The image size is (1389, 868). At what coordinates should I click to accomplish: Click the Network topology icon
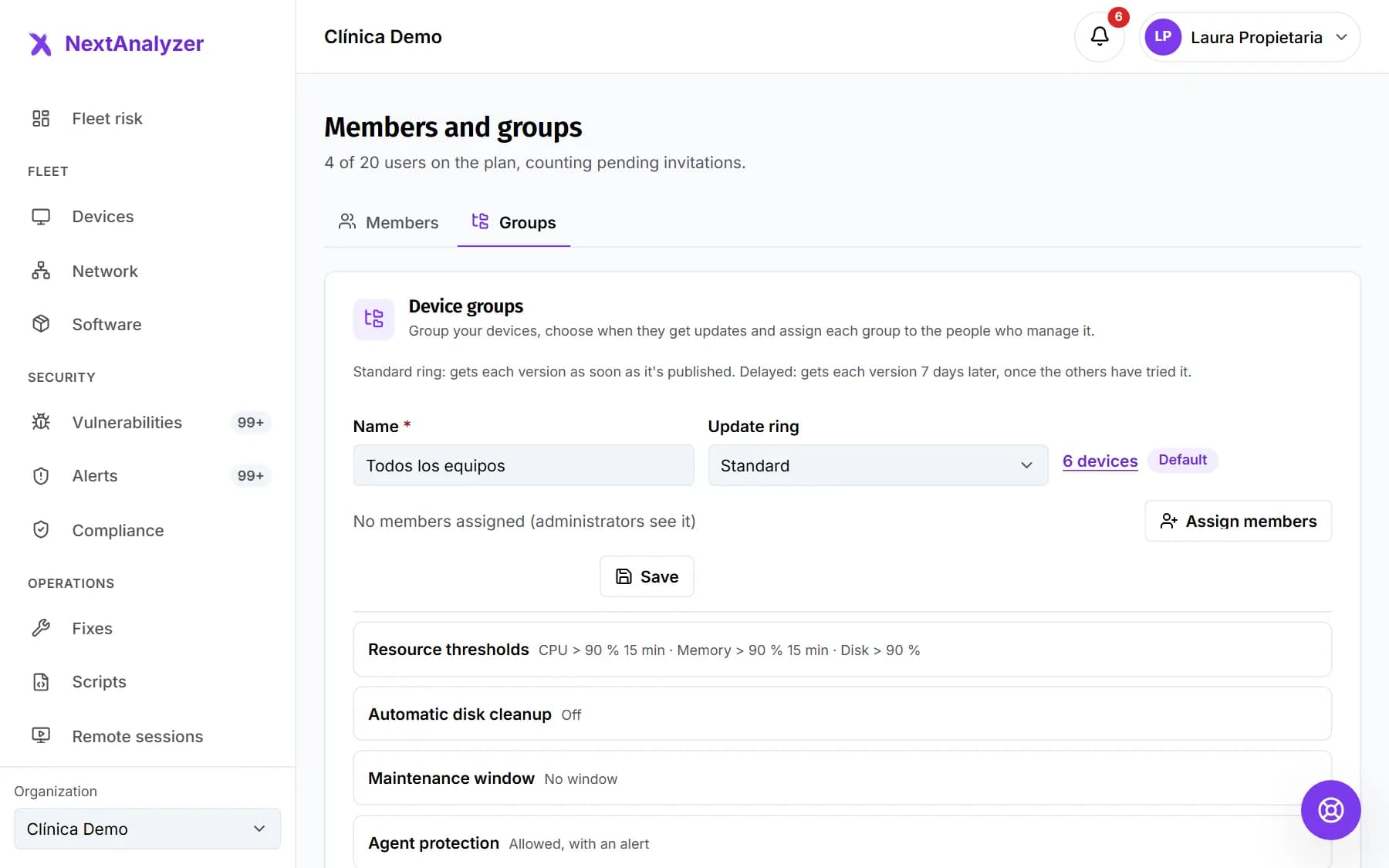click(x=41, y=271)
